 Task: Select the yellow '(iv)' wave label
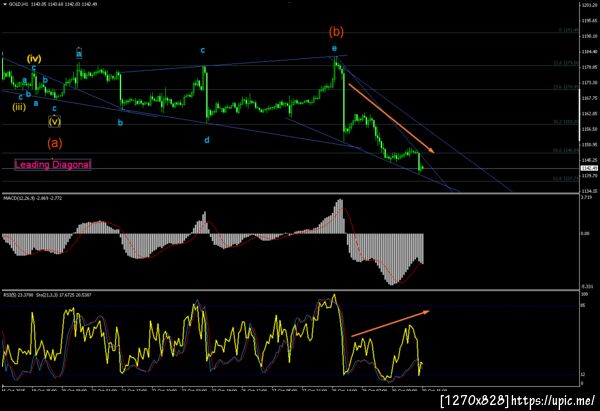click(34, 59)
